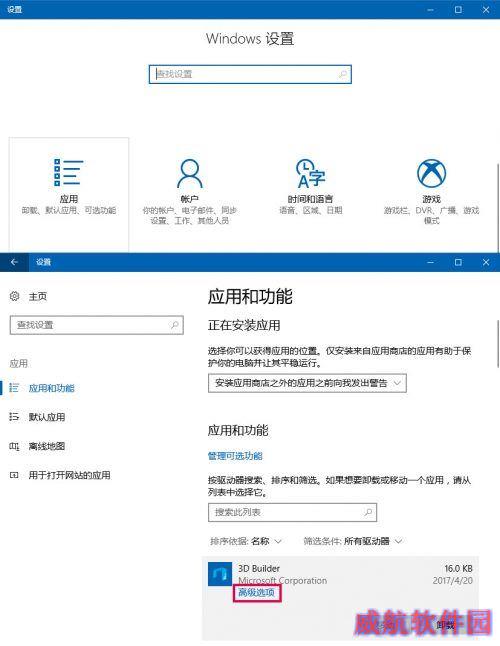The height and width of the screenshot is (646, 500).
Task: Click the 默认应用 sidebar icon
Action: (14, 417)
